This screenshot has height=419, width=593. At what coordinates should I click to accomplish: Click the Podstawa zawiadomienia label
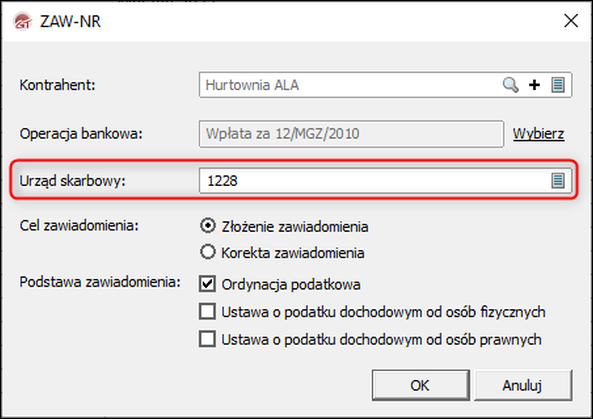coord(100,282)
